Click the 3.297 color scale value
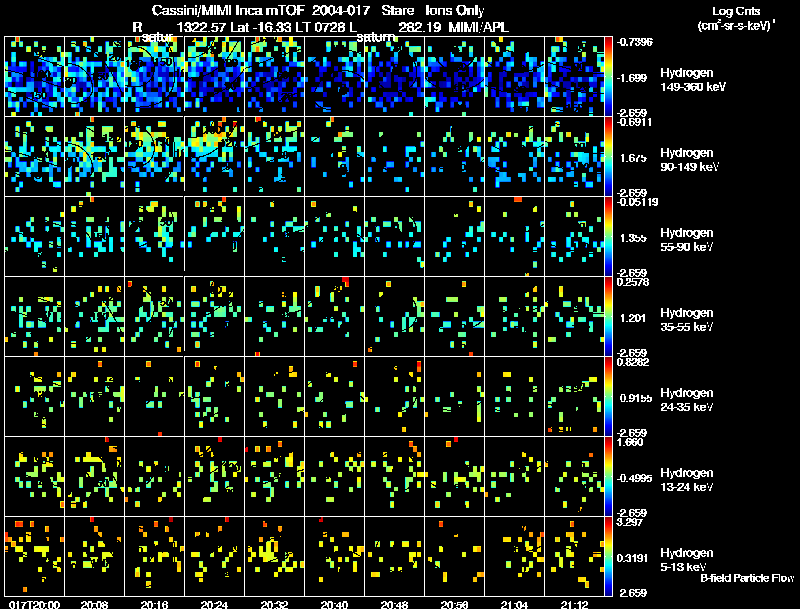 630,522
